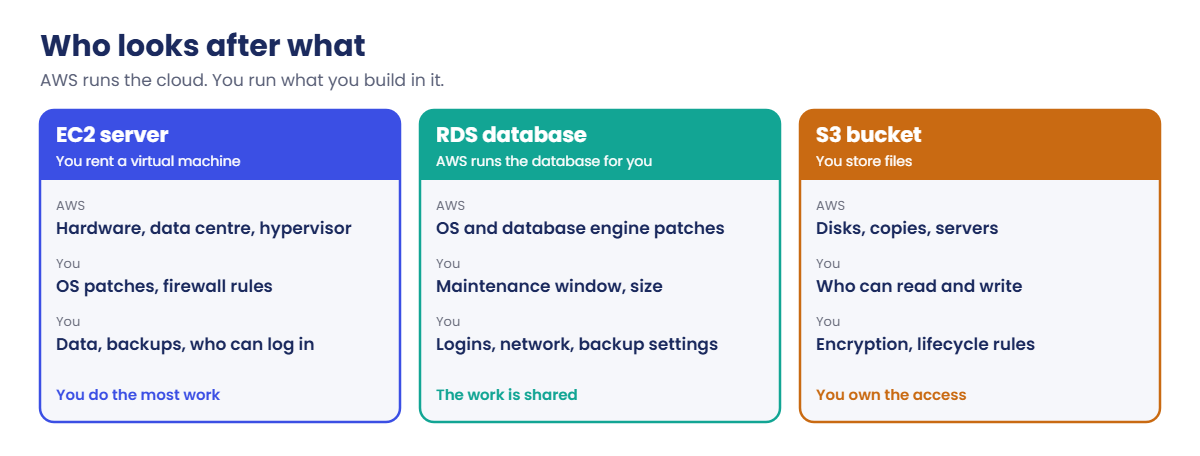Click the 'AWS' label in RDS card

click(451, 206)
